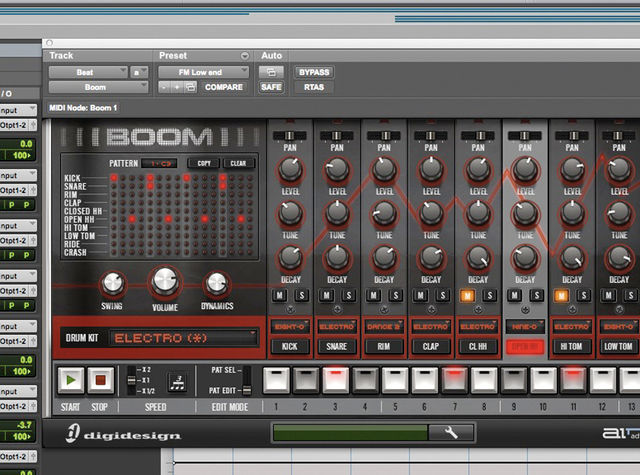Click the master Volume knob
Screen dimensions: 640x475
click(x=165, y=281)
